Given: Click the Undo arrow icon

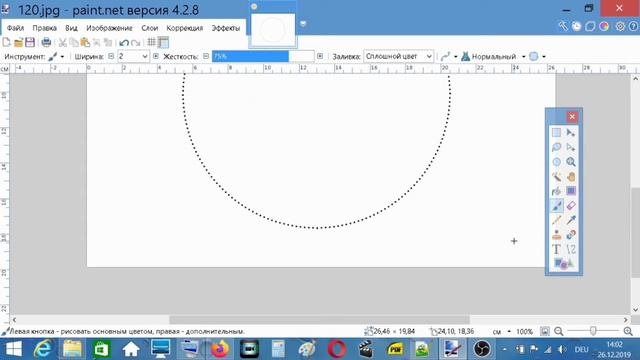Looking at the screenshot, I should click(x=124, y=42).
